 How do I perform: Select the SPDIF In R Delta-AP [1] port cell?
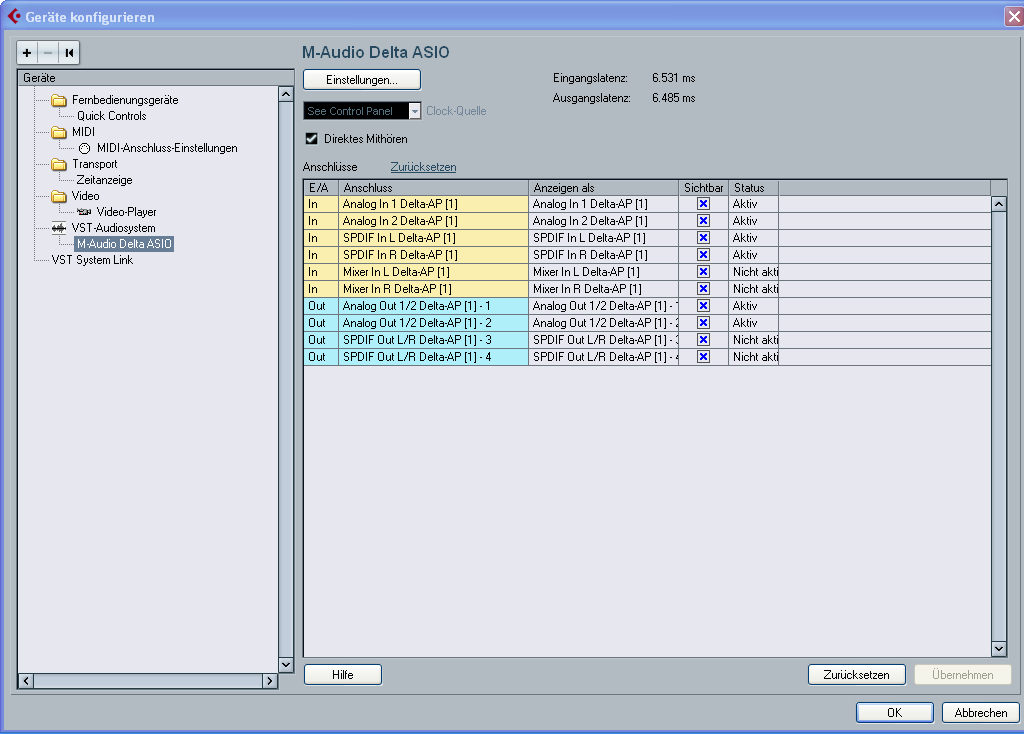click(434, 255)
